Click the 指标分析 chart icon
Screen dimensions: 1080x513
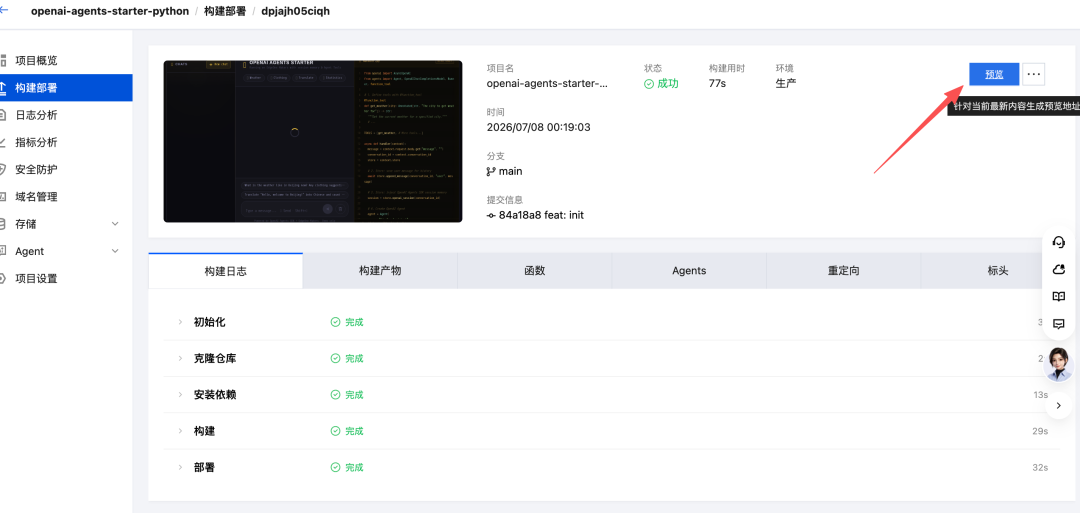(x=3, y=143)
